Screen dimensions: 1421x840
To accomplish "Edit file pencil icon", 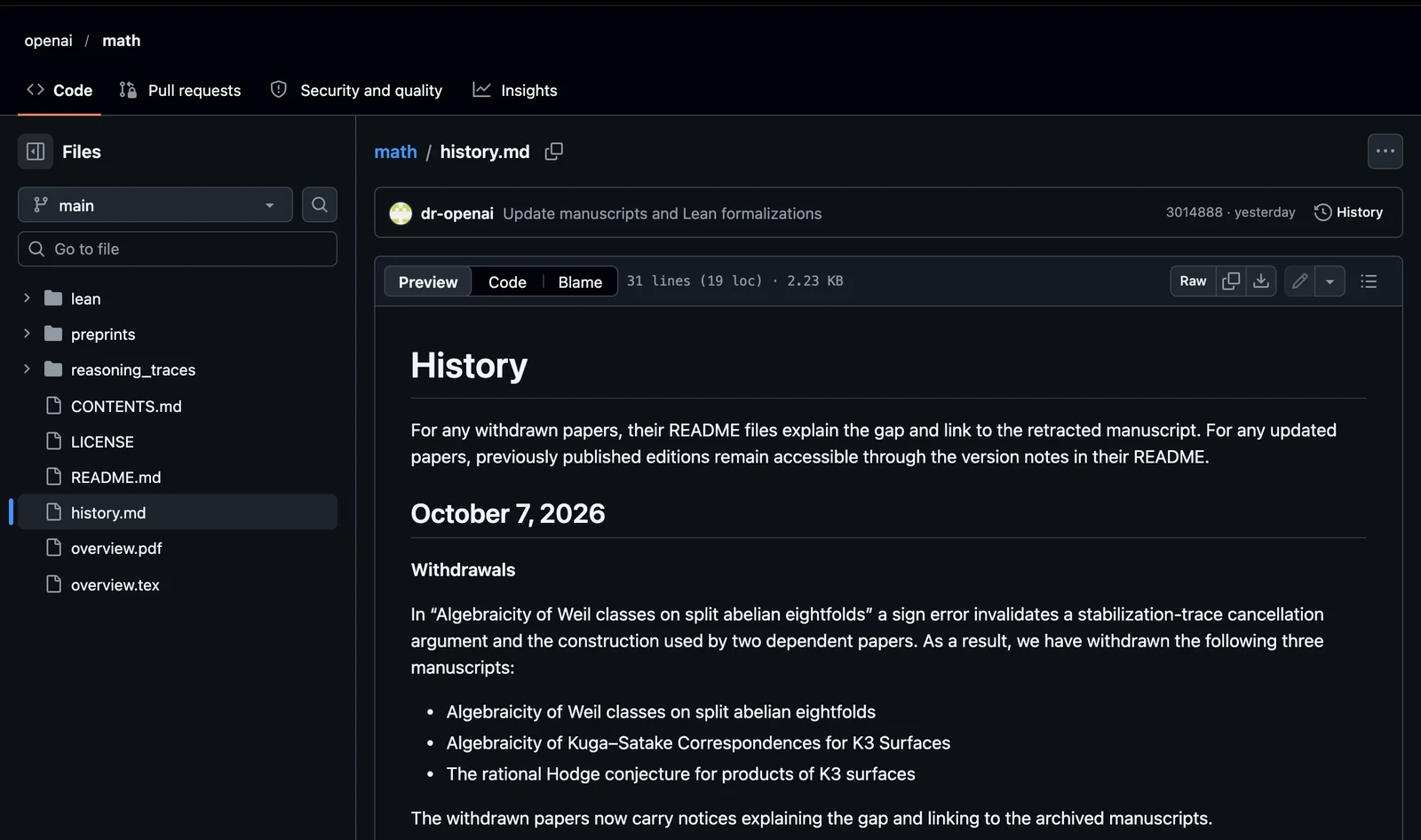I will click(x=1299, y=281).
